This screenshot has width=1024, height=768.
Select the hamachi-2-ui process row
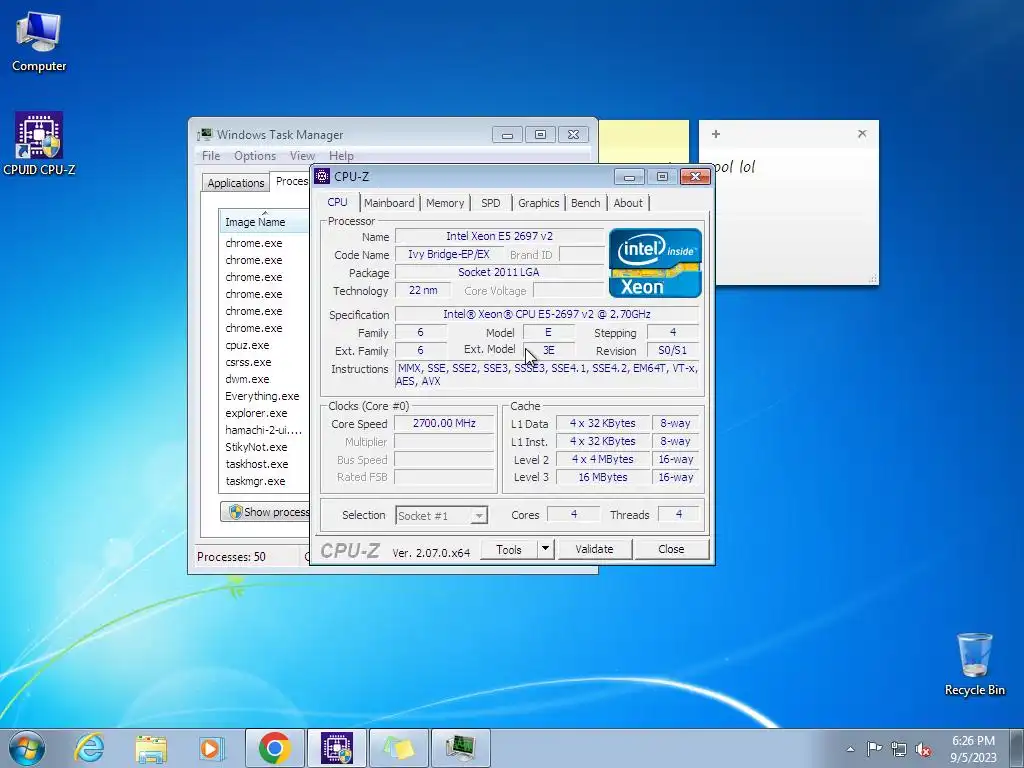(x=264, y=430)
